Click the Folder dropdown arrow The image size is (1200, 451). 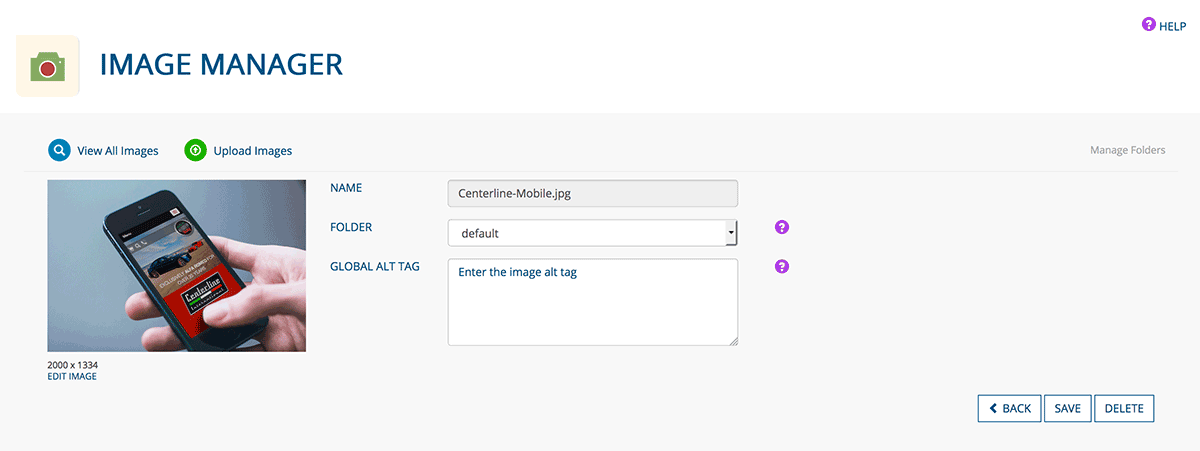pos(731,233)
